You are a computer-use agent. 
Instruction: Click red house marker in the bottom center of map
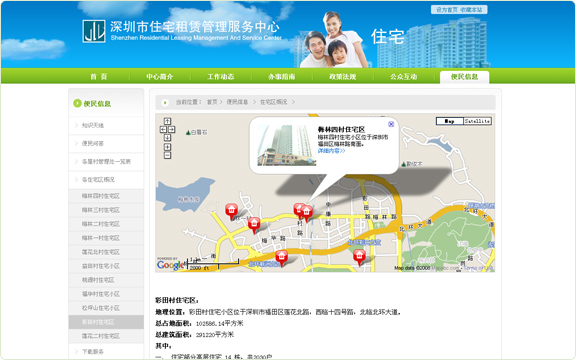pyautogui.click(x=281, y=258)
